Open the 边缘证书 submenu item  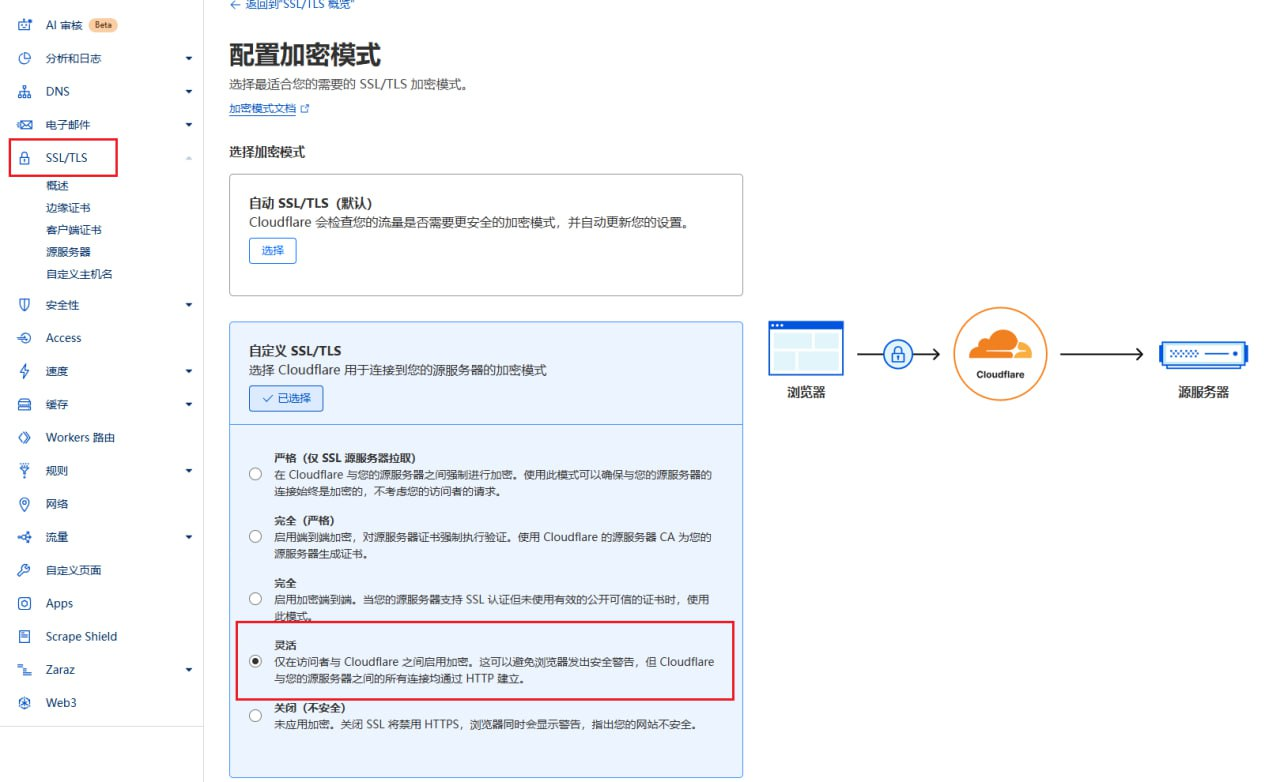click(x=68, y=208)
